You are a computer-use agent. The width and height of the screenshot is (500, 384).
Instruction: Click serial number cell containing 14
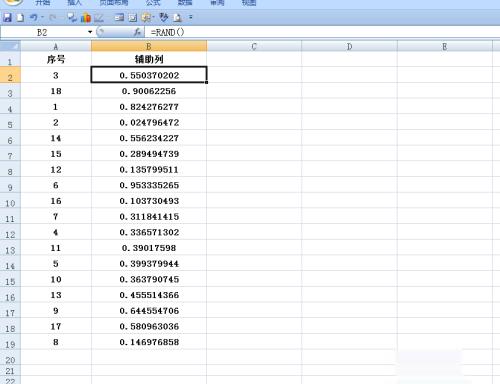click(56, 138)
